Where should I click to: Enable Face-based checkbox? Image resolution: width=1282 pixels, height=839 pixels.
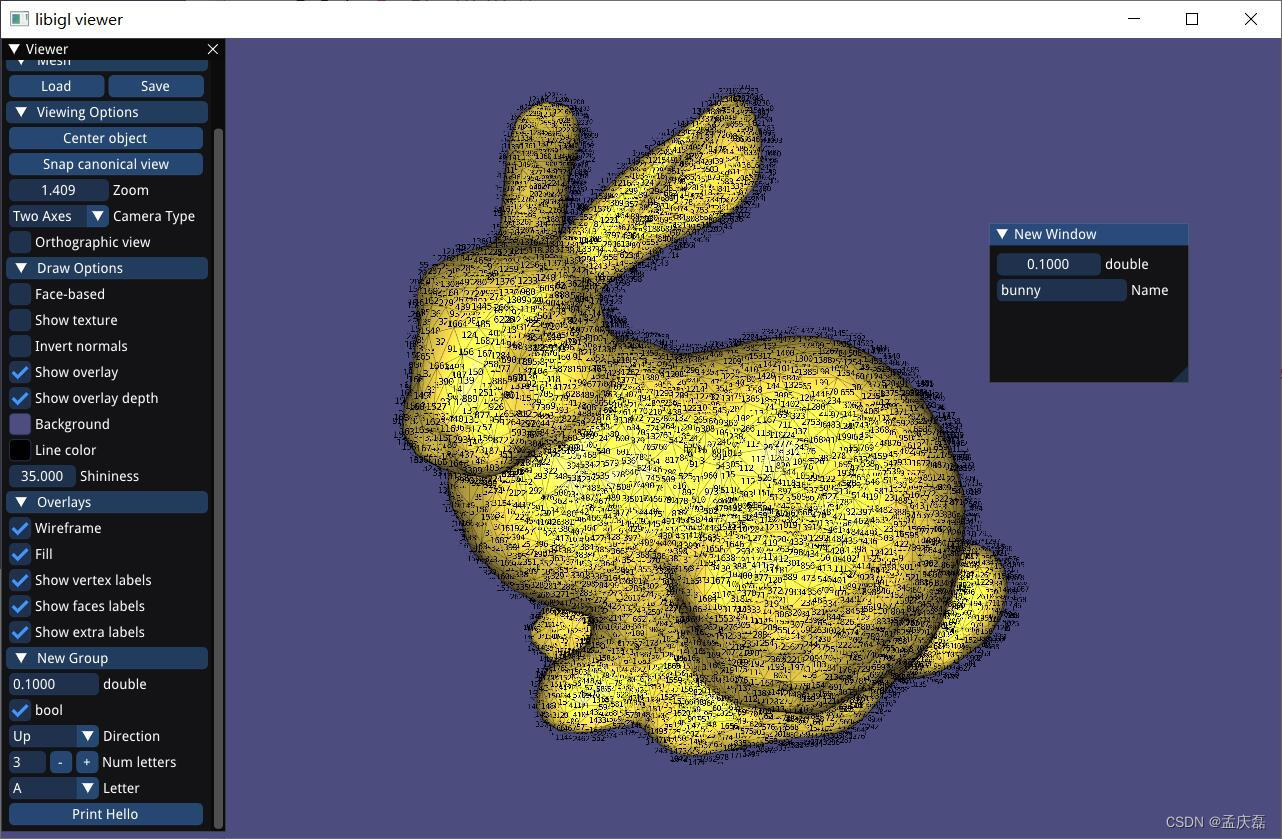pos(20,294)
